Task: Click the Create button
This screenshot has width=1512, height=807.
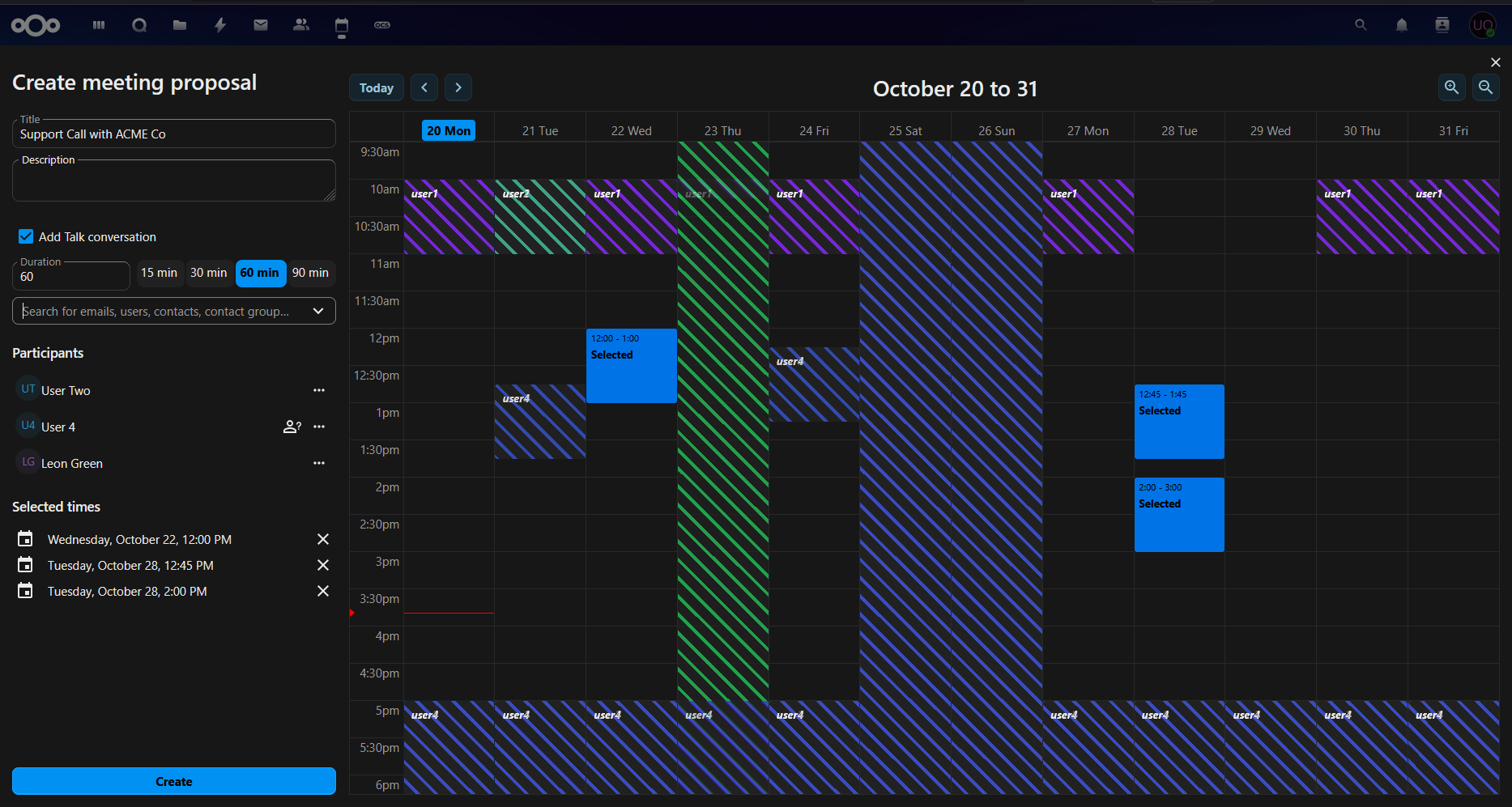Action: coord(174,781)
